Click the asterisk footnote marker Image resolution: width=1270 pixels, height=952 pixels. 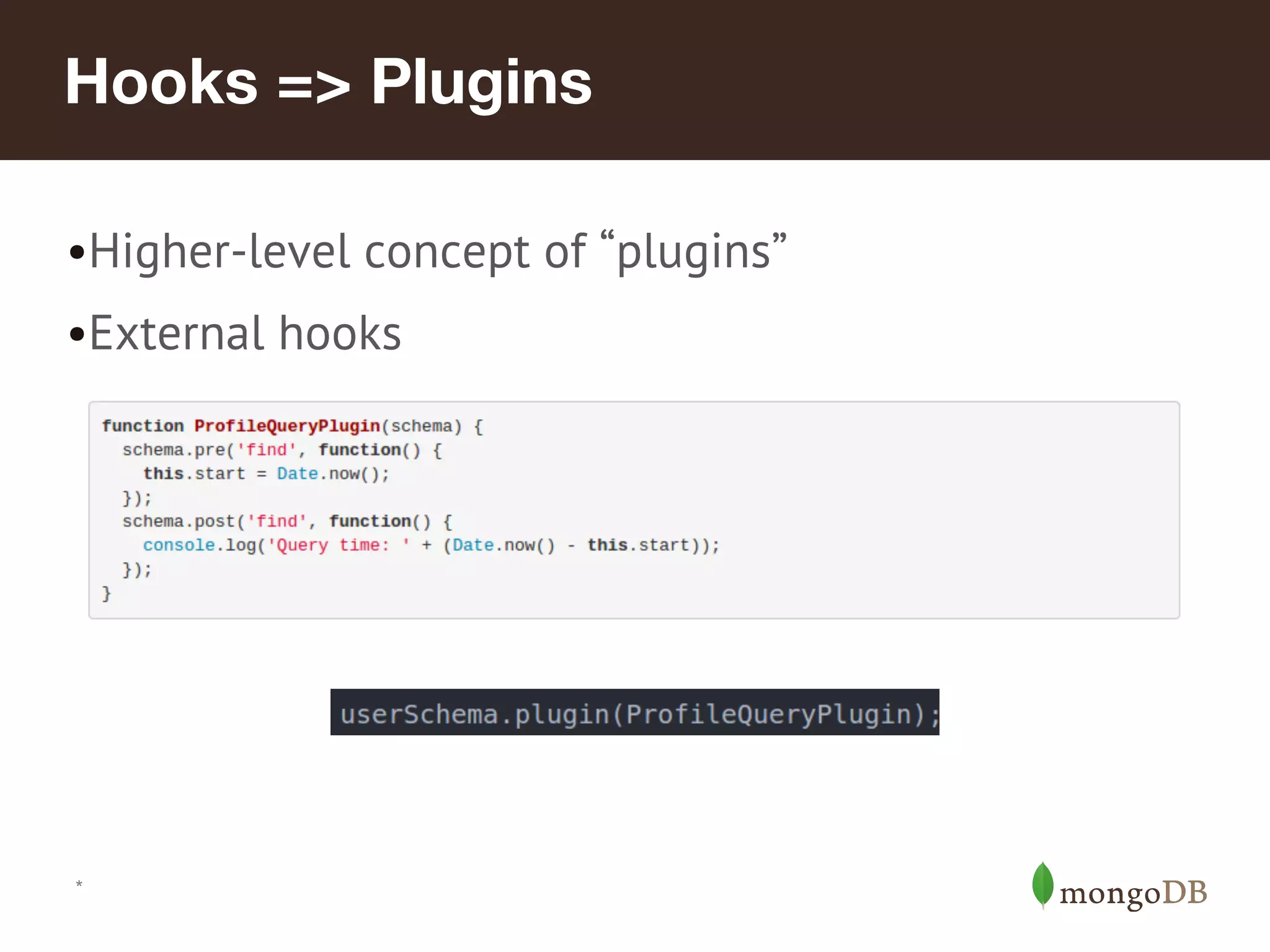(x=79, y=883)
